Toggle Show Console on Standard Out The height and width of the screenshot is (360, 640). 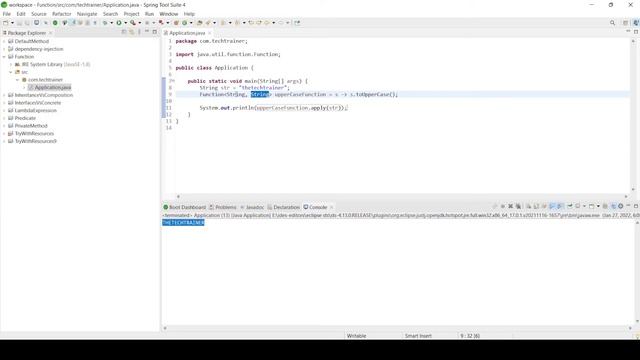pyautogui.click(x=552, y=207)
